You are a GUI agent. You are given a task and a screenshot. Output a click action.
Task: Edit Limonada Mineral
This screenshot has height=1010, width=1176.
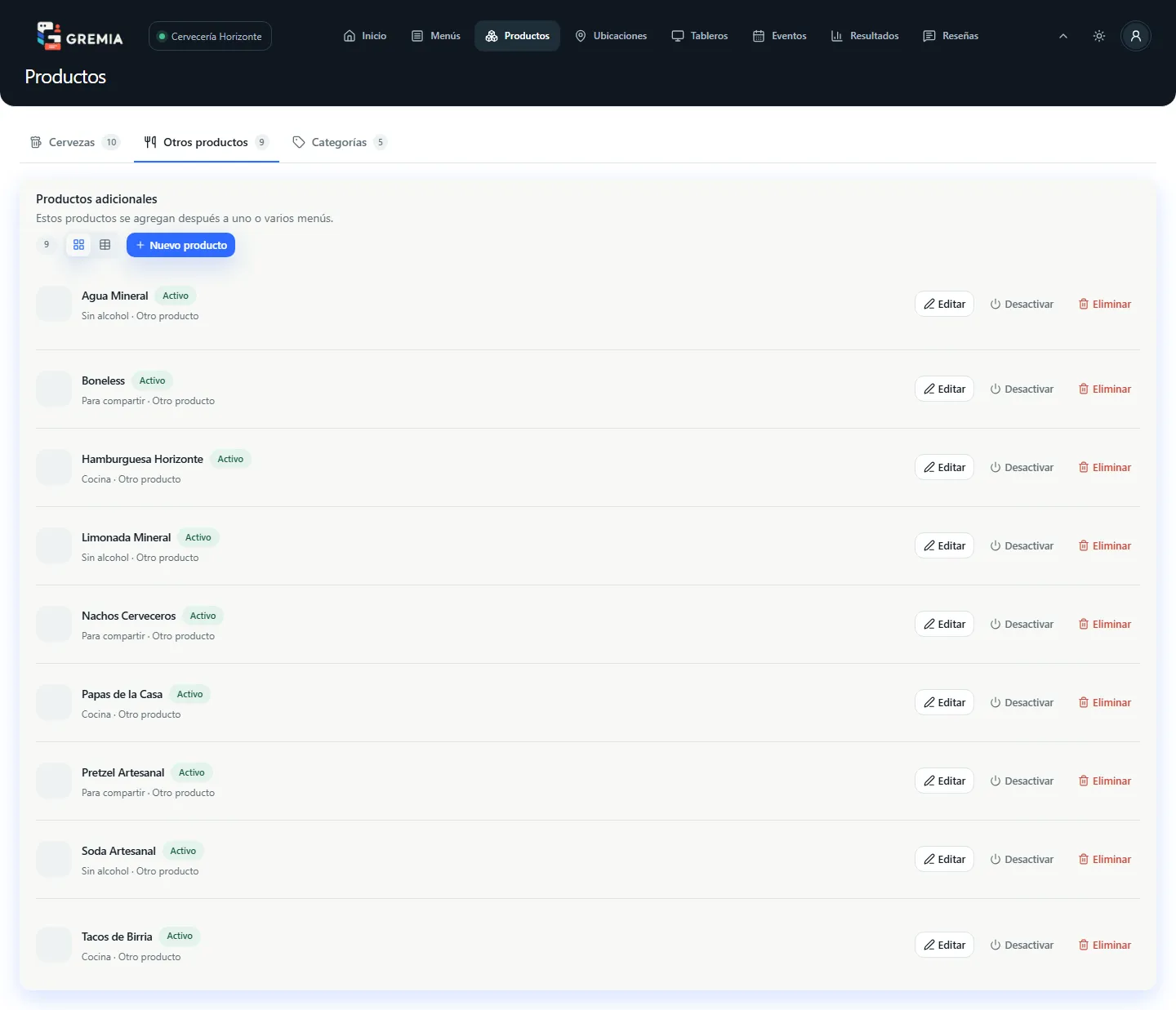pos(944,545)
